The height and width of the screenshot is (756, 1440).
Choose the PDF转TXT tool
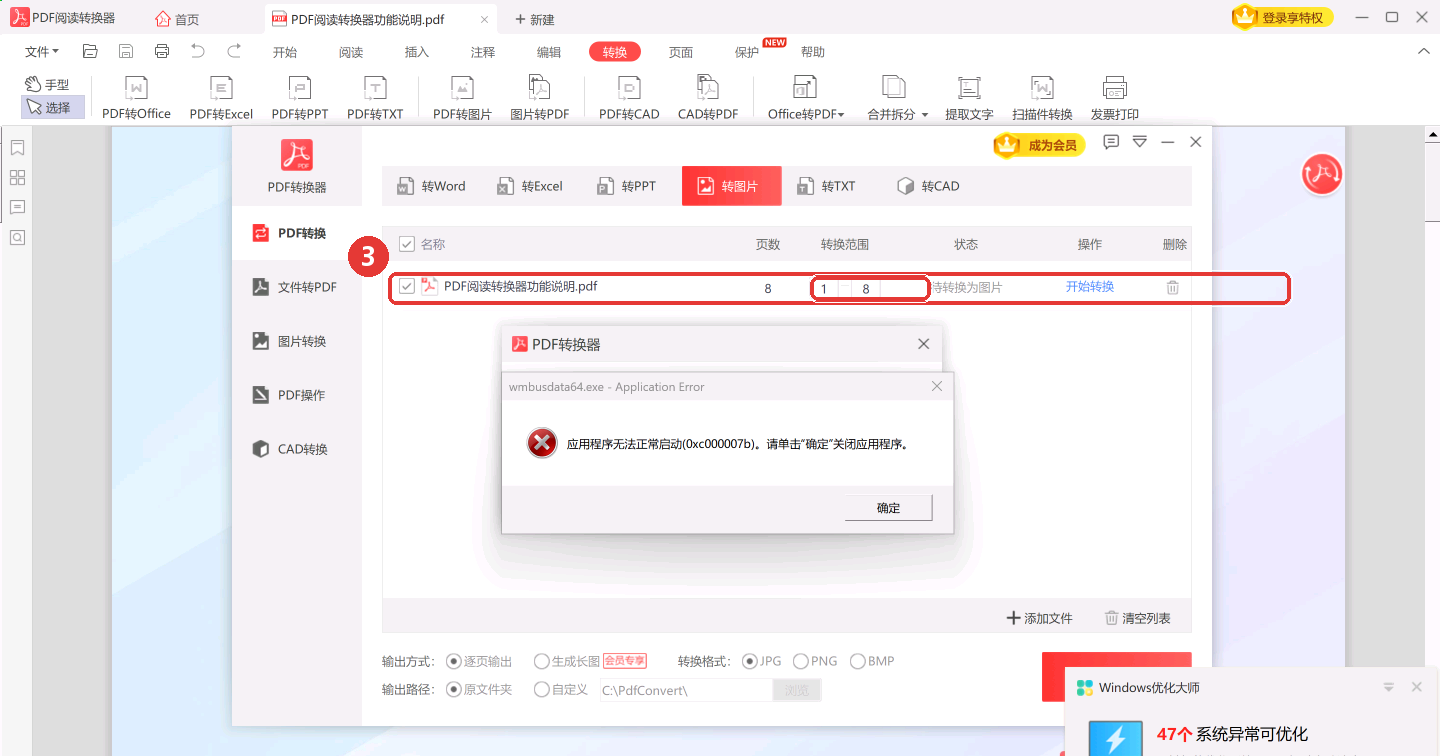[x=375, y=98]
